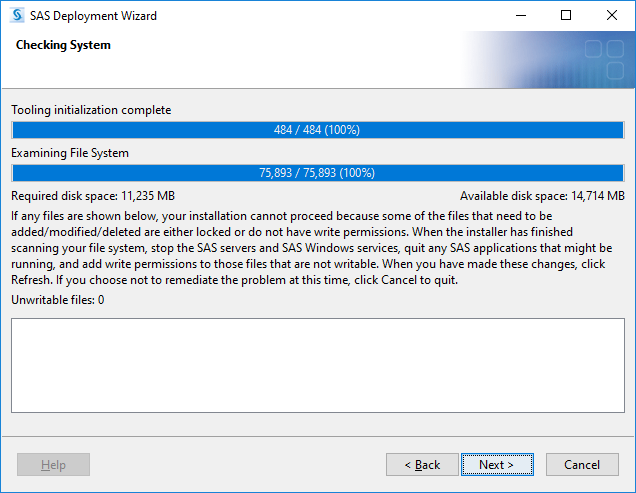Click the decorative squares graphic in header banner
This screenshot has width=636, height=493.
pyautogui.click(x=604, y=59)
